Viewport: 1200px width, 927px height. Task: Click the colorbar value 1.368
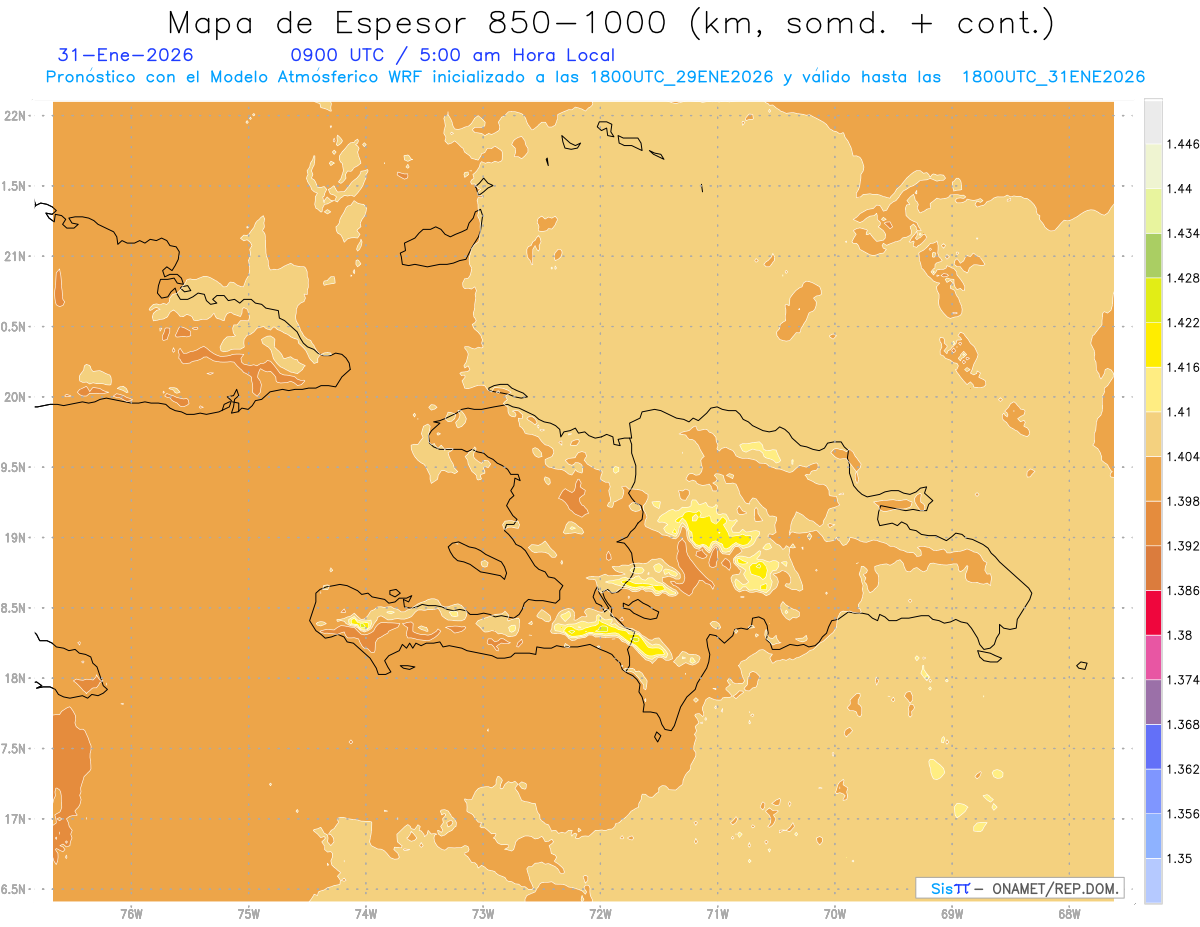pyautogui.click(x=1183, y=725)
